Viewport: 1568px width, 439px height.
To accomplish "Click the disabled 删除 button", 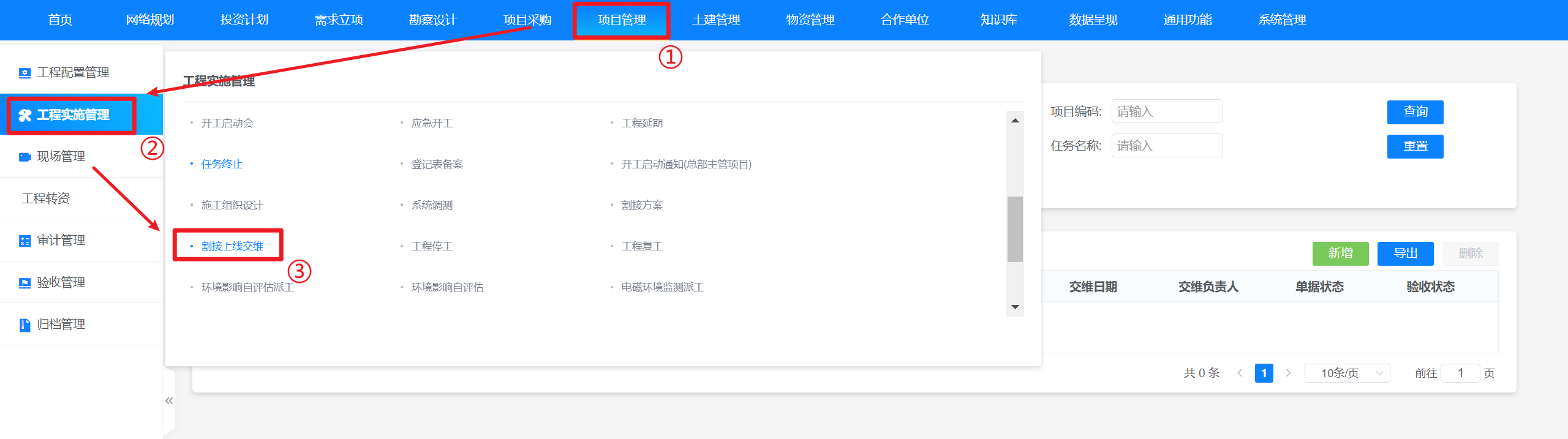I will pyautogui.click(x=1471, y=253).
